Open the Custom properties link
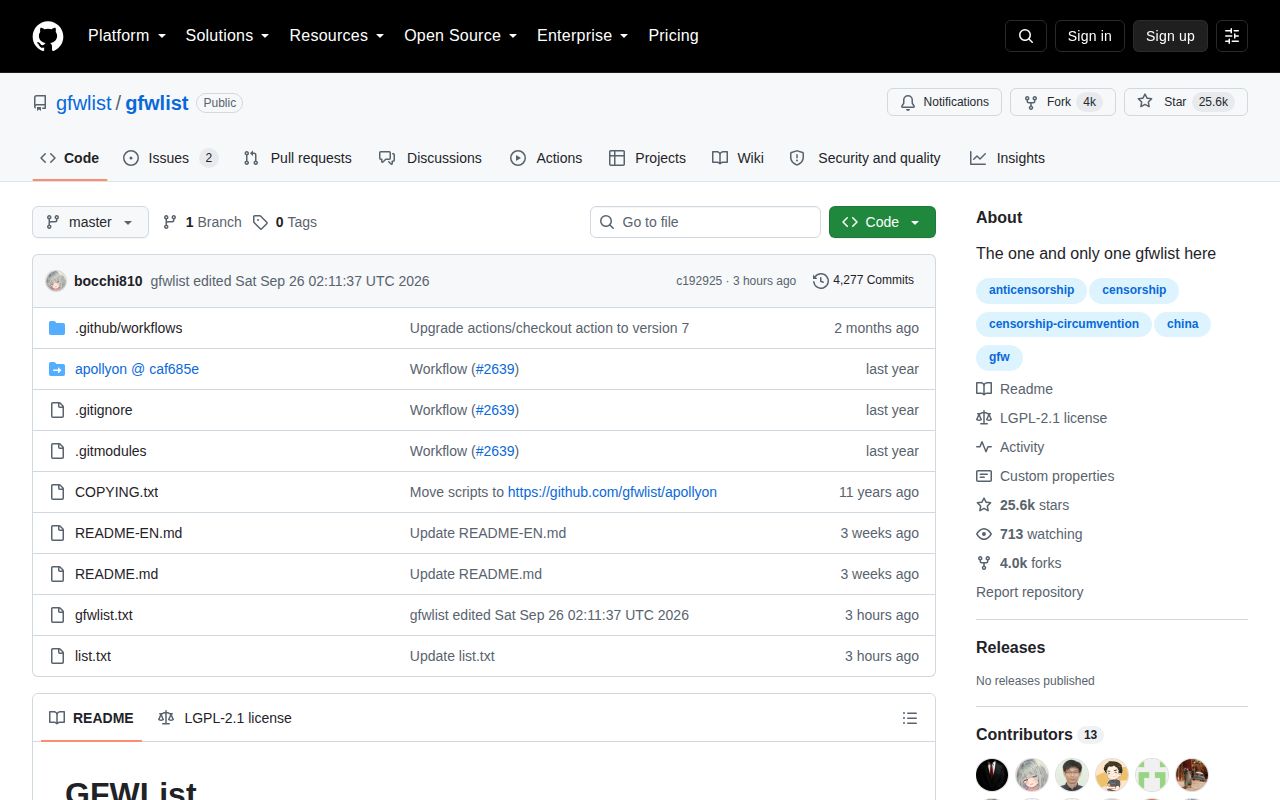The height and width of the screenshot is (800, 1280). (x=1045, y=476)
